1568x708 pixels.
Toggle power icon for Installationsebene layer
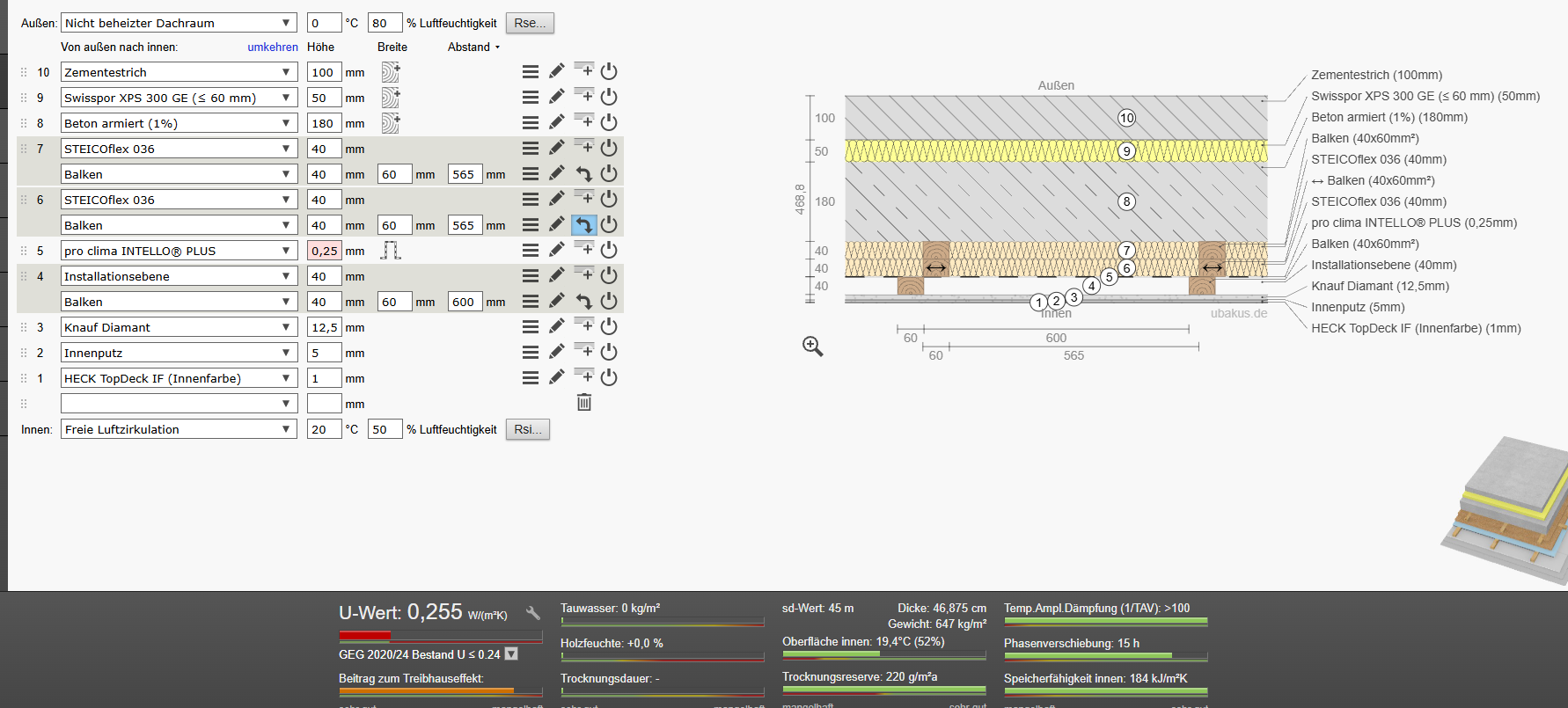click(609, 275)
